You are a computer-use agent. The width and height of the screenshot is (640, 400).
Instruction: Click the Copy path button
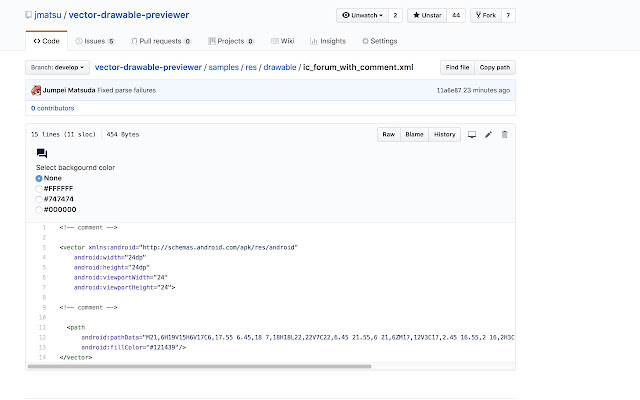pyautogui.click(x=495, y=67)
